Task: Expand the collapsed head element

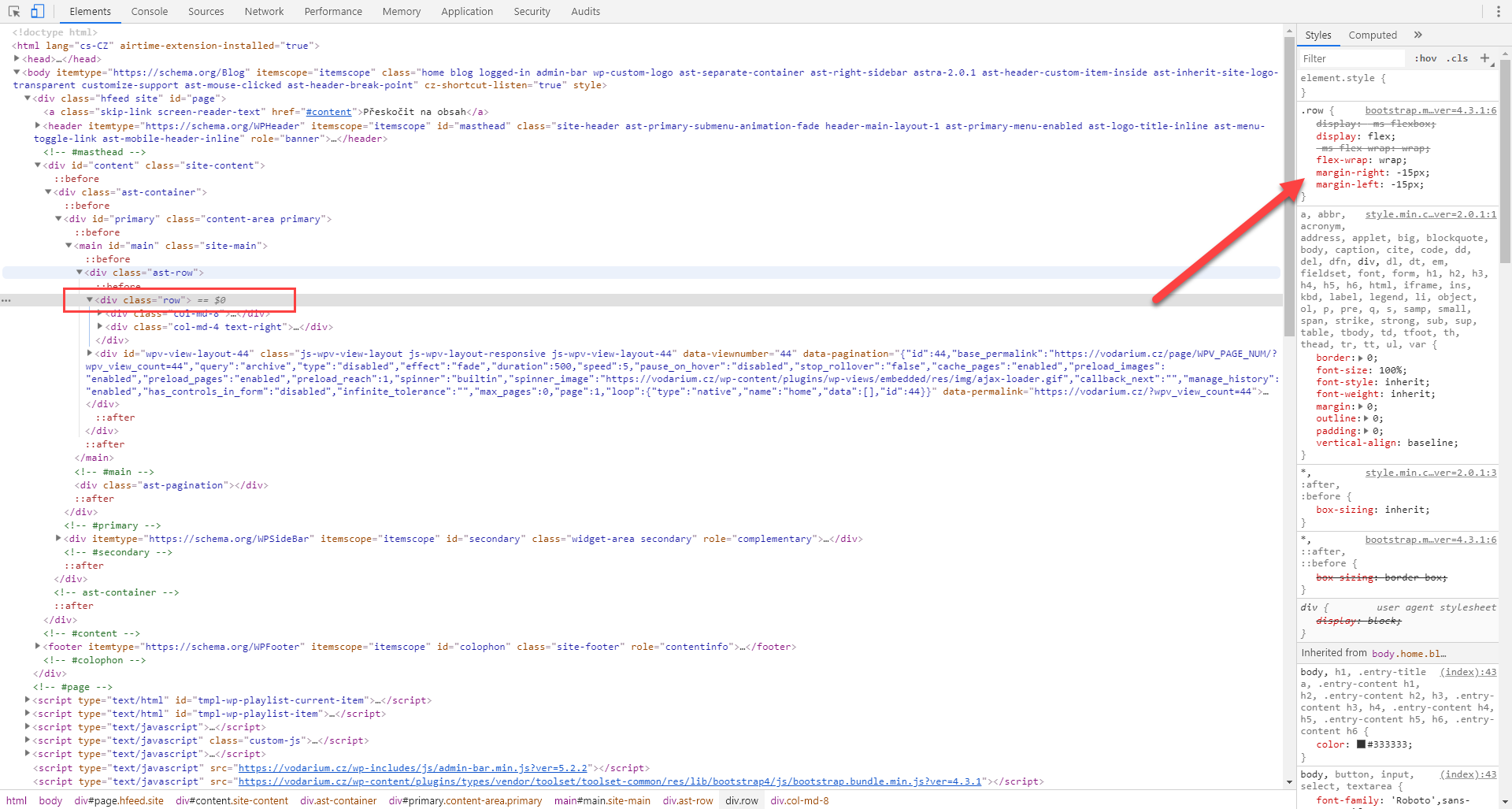Action: (17, 59)
